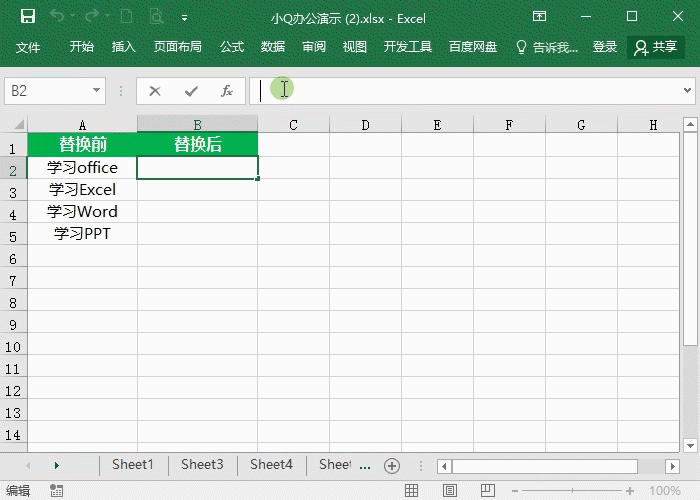This screenshot has height=500, width=700.
Task: Click the macro recording icon in status bar
Action: point(57,491)
